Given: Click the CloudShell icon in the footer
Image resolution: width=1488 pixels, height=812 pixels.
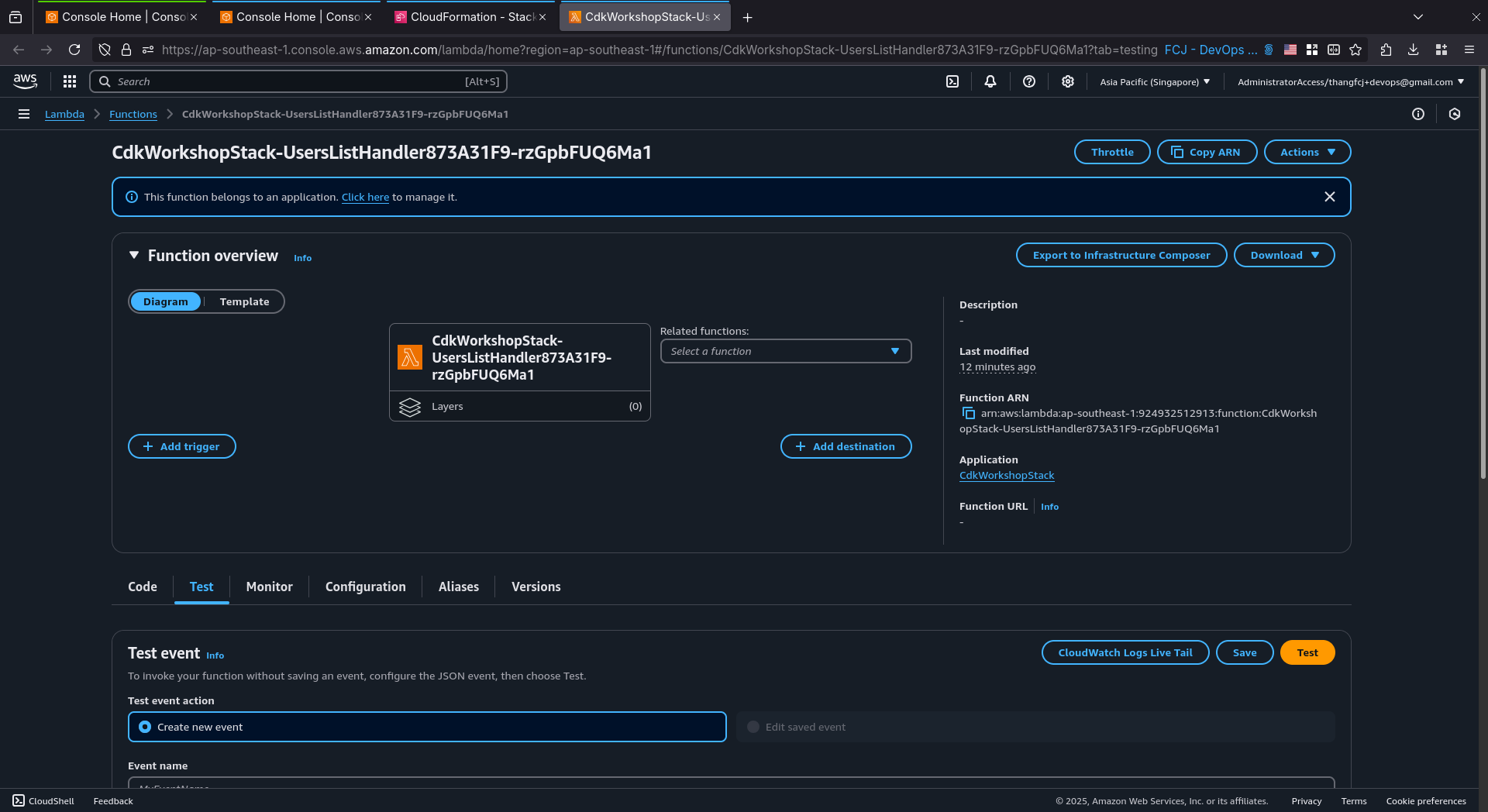Looking at the screenshot, I should point(19,800).
